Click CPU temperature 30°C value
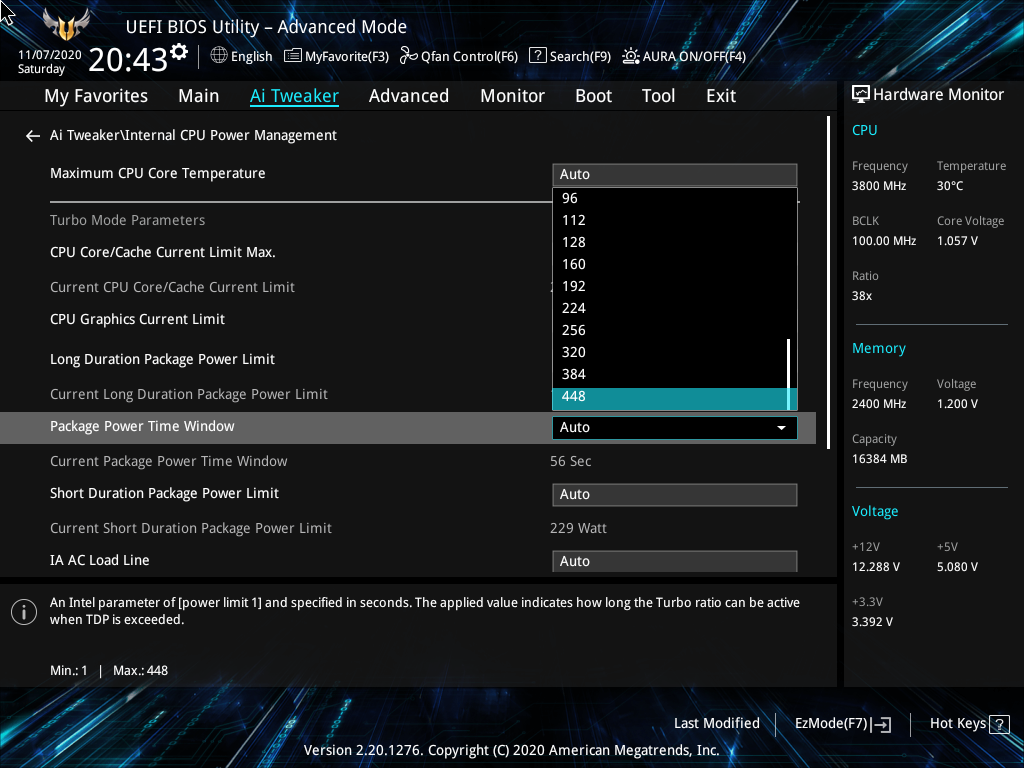1024x768 pixels. click(950, 186)
